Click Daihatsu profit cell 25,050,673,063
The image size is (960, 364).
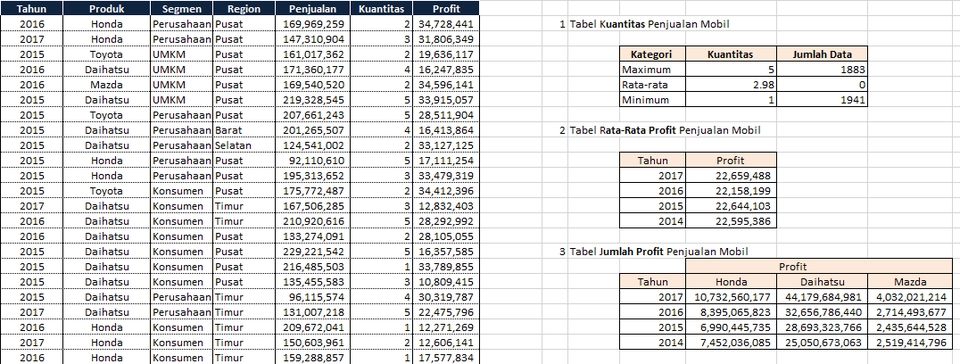click(x=822, y=343)
